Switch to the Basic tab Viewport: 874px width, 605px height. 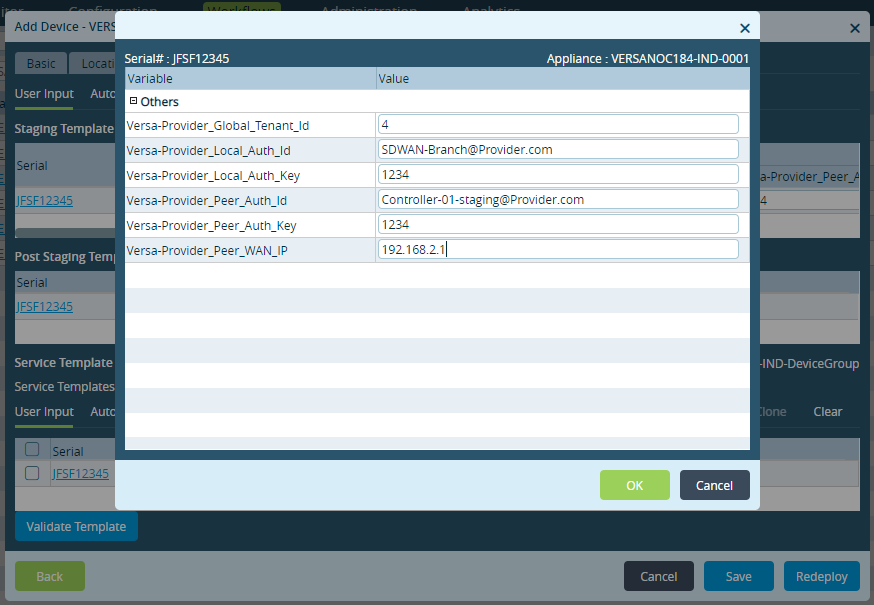coord(41,64)
